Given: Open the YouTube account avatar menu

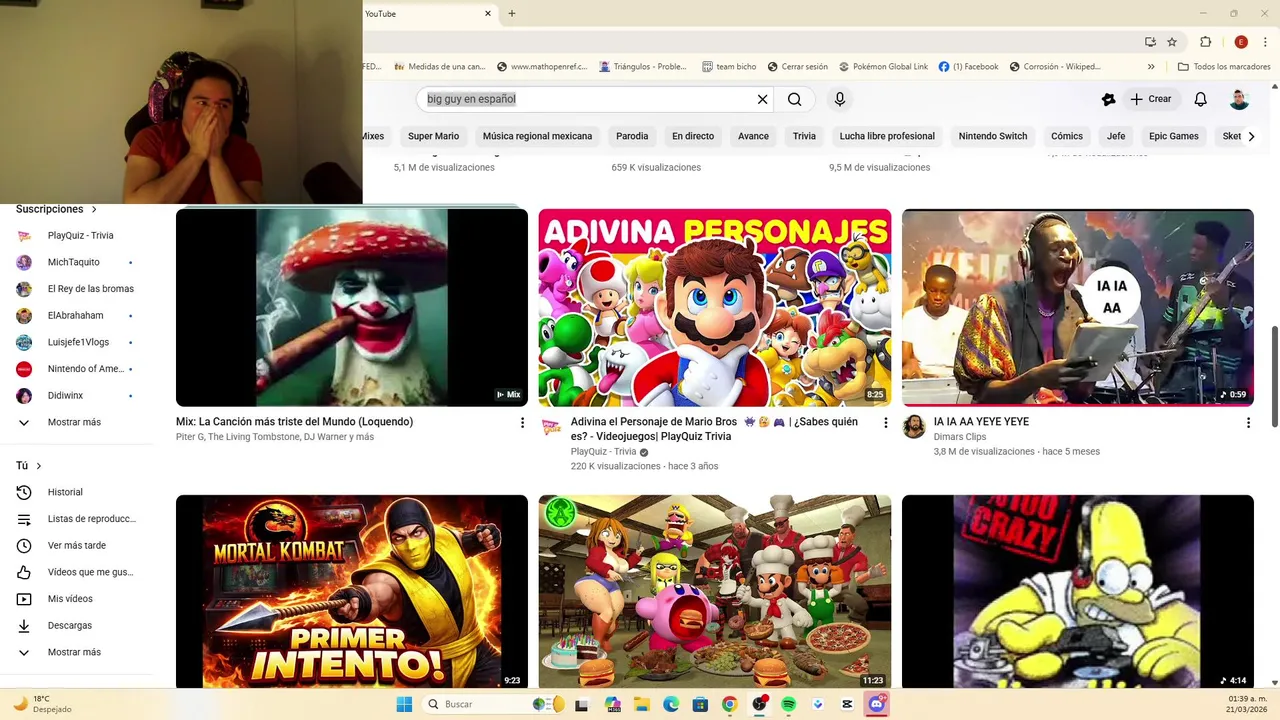Looking at the screenshot, I should [x=1239, y=99].
